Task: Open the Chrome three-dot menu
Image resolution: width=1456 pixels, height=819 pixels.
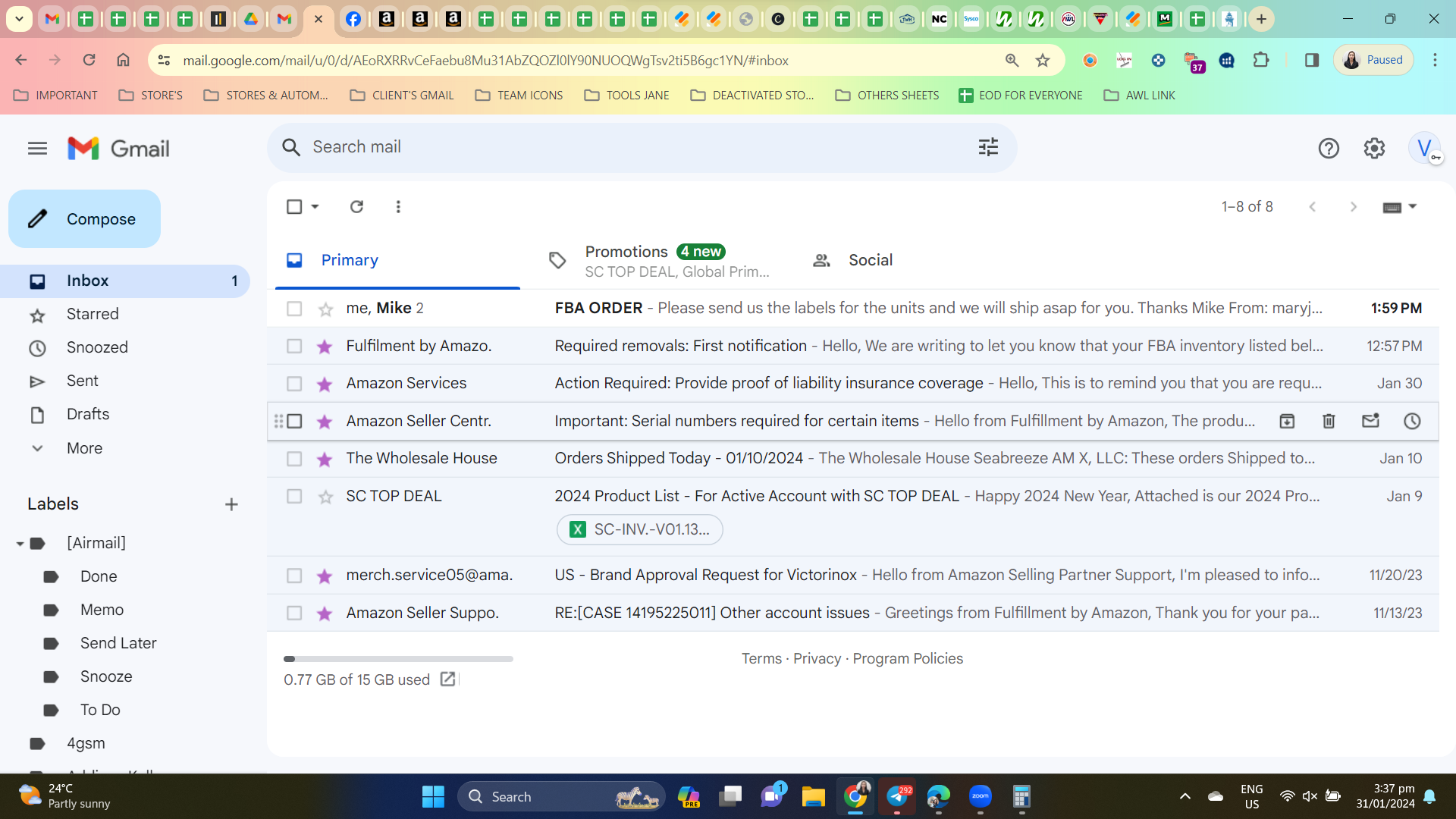Action: coord(1435,60)
